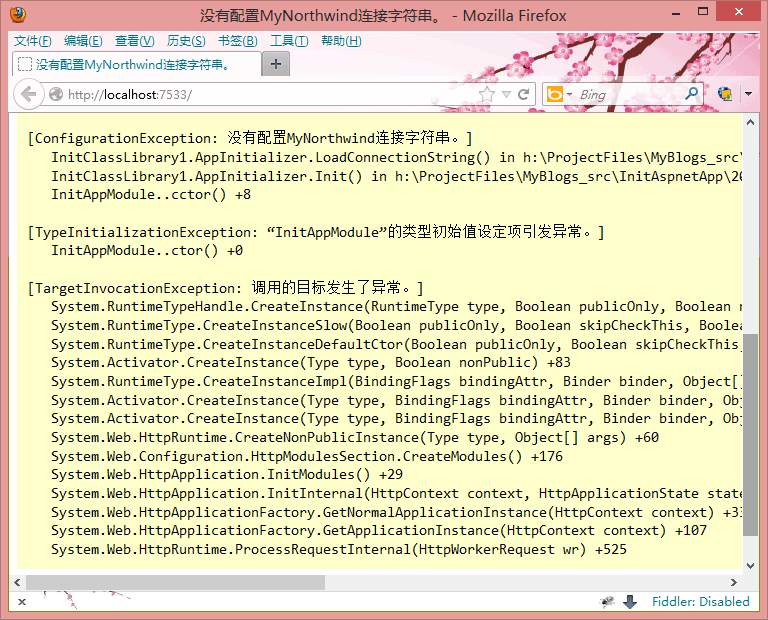Screen dimensions: 768x620
Task: Click the horizontal scrollbar left arrow
Action: (x=17, y=582)
